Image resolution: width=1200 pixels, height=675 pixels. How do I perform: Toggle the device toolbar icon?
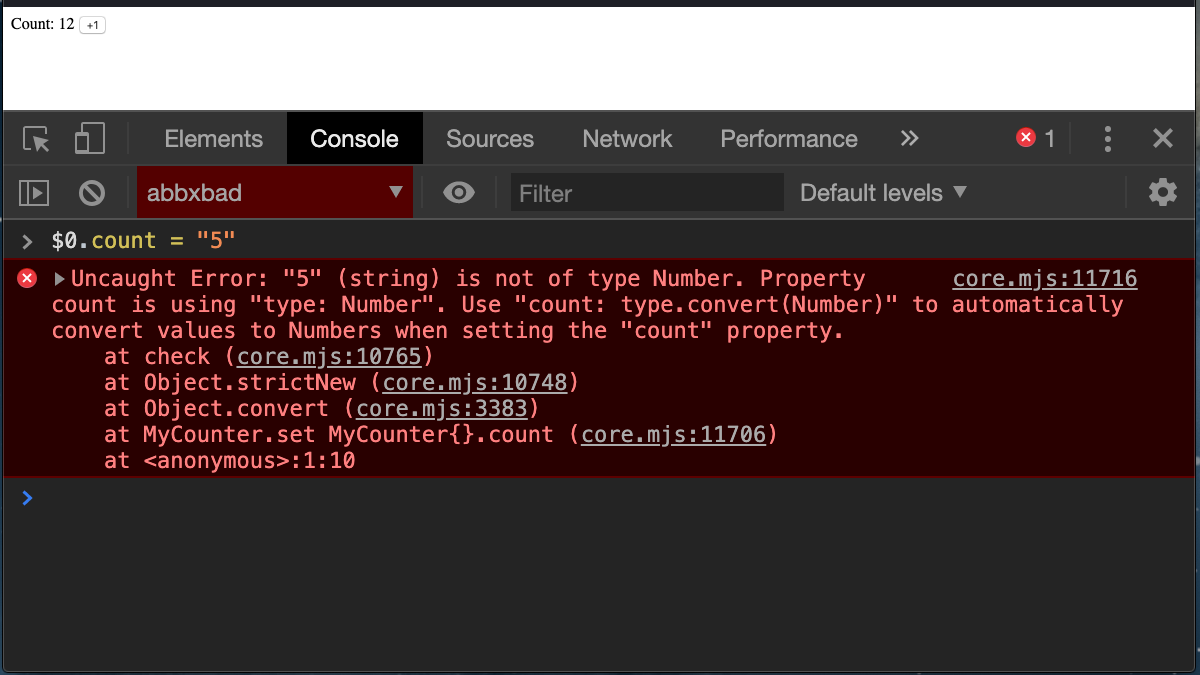pos(90,139)
